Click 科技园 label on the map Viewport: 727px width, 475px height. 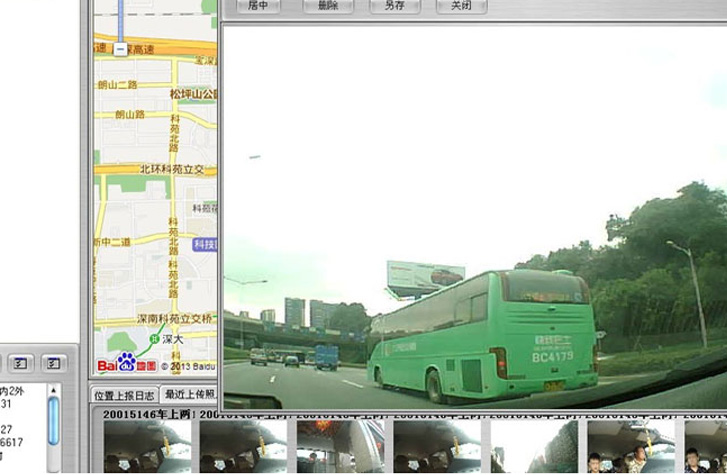(205, 244)
